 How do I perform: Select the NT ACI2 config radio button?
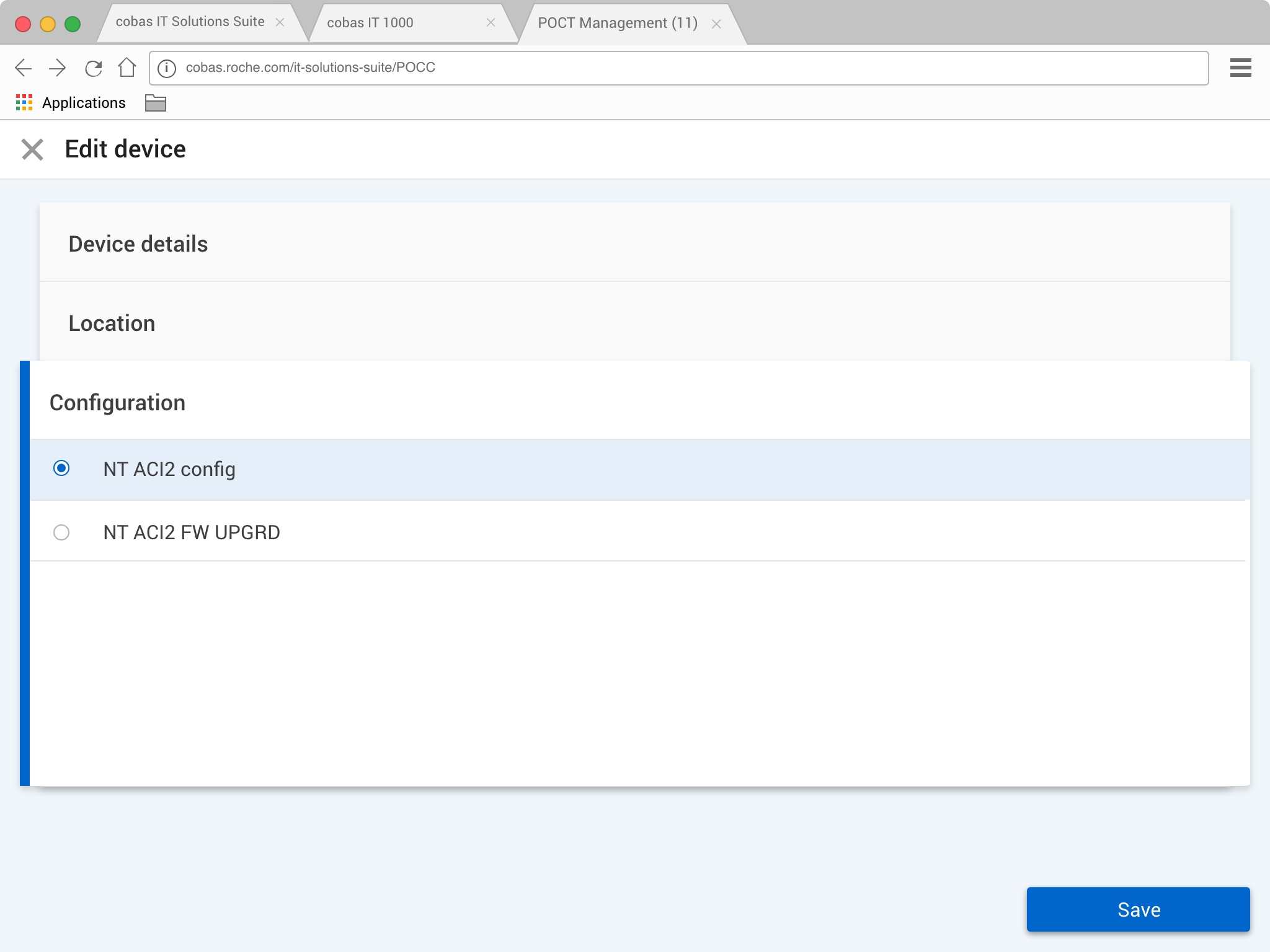click(x=61, y=469)
